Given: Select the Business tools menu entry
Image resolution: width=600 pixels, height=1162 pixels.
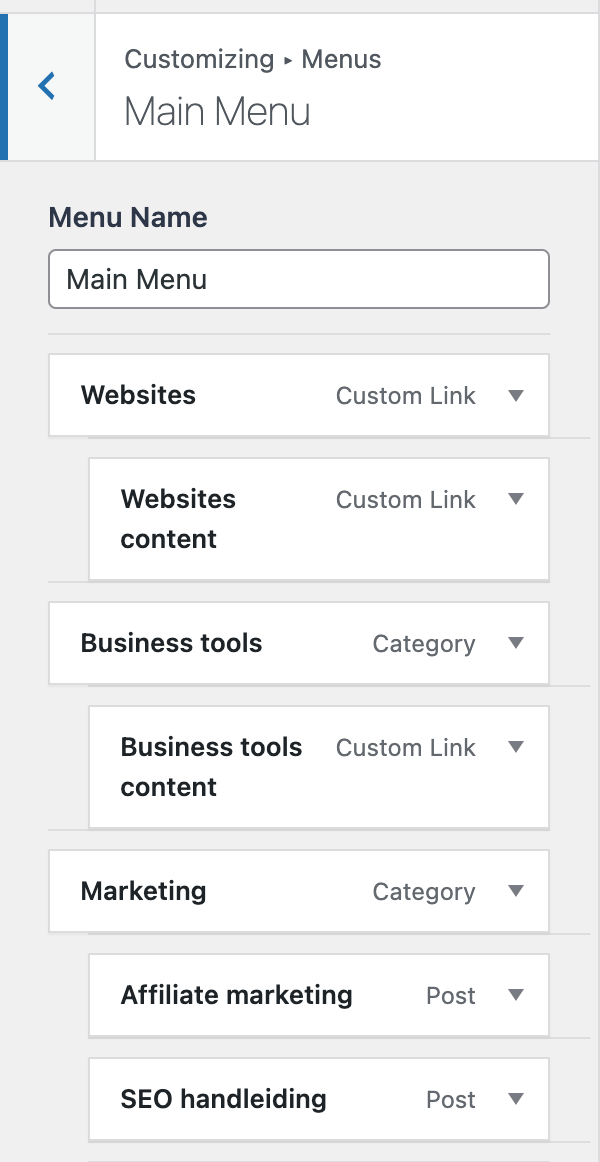Looking at the screenshot, I should click(171, 643).
